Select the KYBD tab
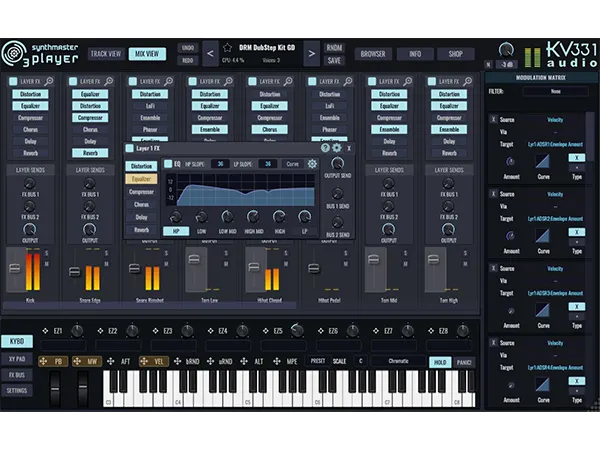 click(x=17, y=341)
